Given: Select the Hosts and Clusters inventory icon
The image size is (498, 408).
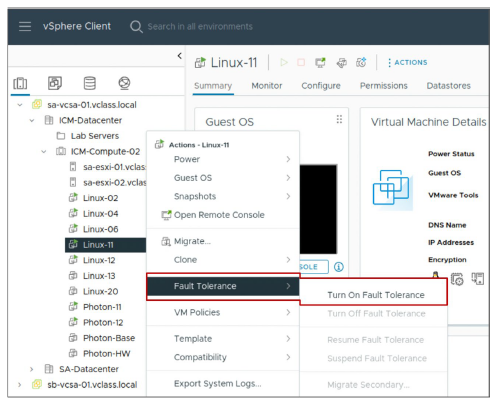Looking at the screenshot, I should (20, 83).
